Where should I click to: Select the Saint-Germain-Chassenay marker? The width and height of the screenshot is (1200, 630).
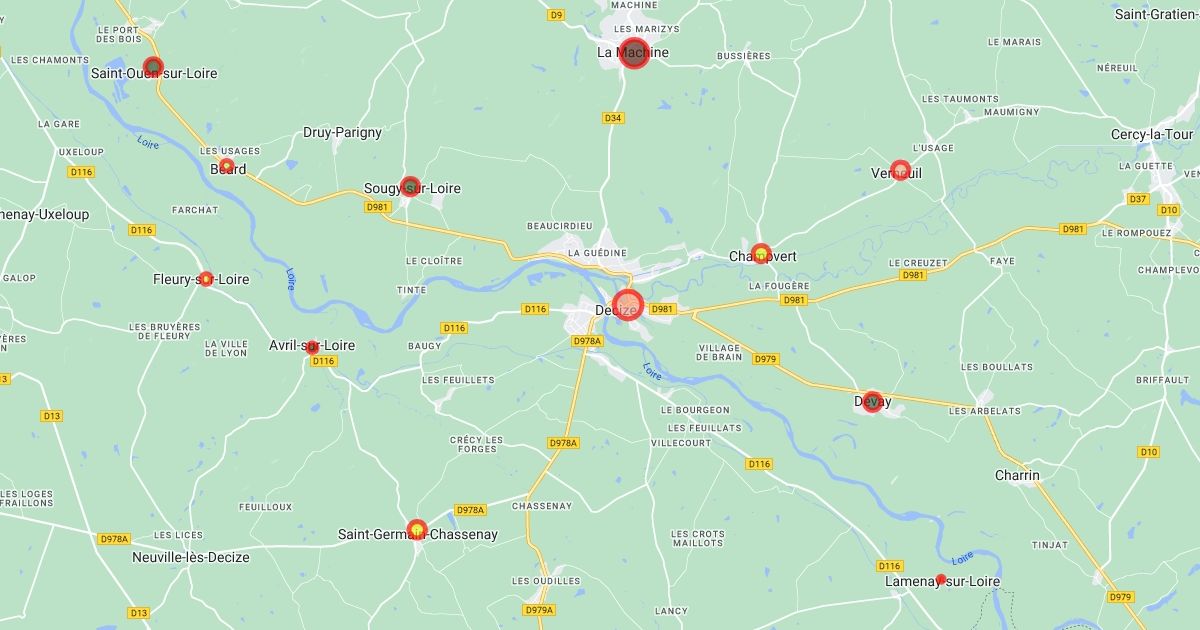click(417, 528)
